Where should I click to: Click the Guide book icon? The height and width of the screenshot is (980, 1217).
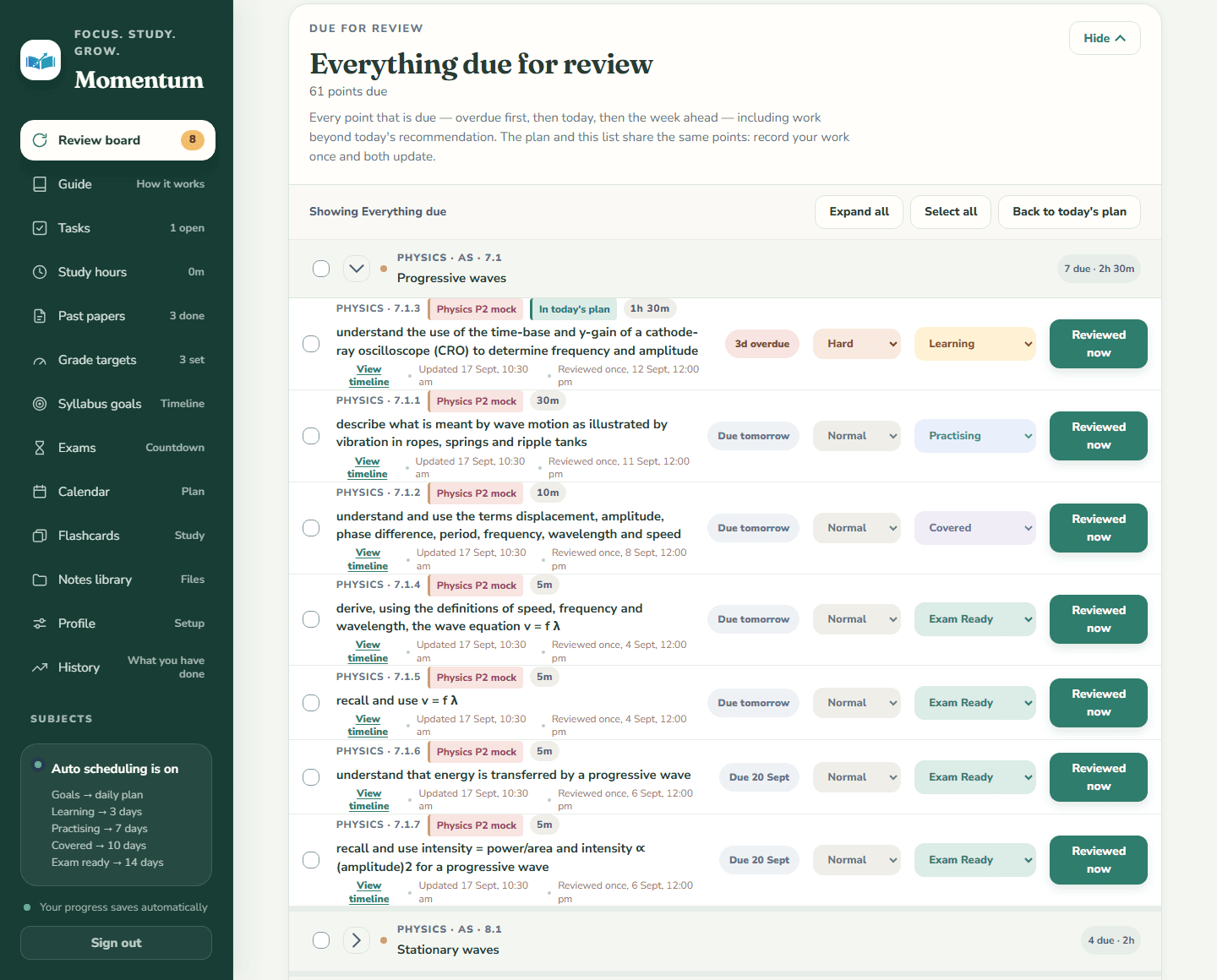40,184
